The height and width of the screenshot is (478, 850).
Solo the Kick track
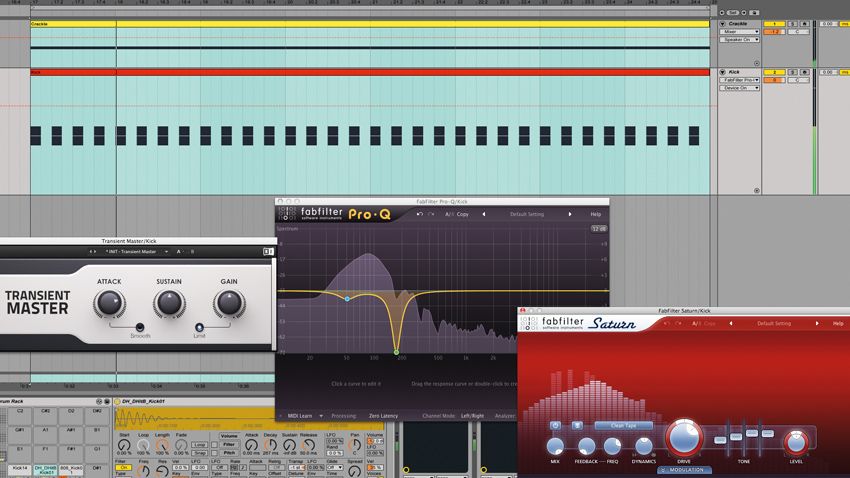(792, 72)
